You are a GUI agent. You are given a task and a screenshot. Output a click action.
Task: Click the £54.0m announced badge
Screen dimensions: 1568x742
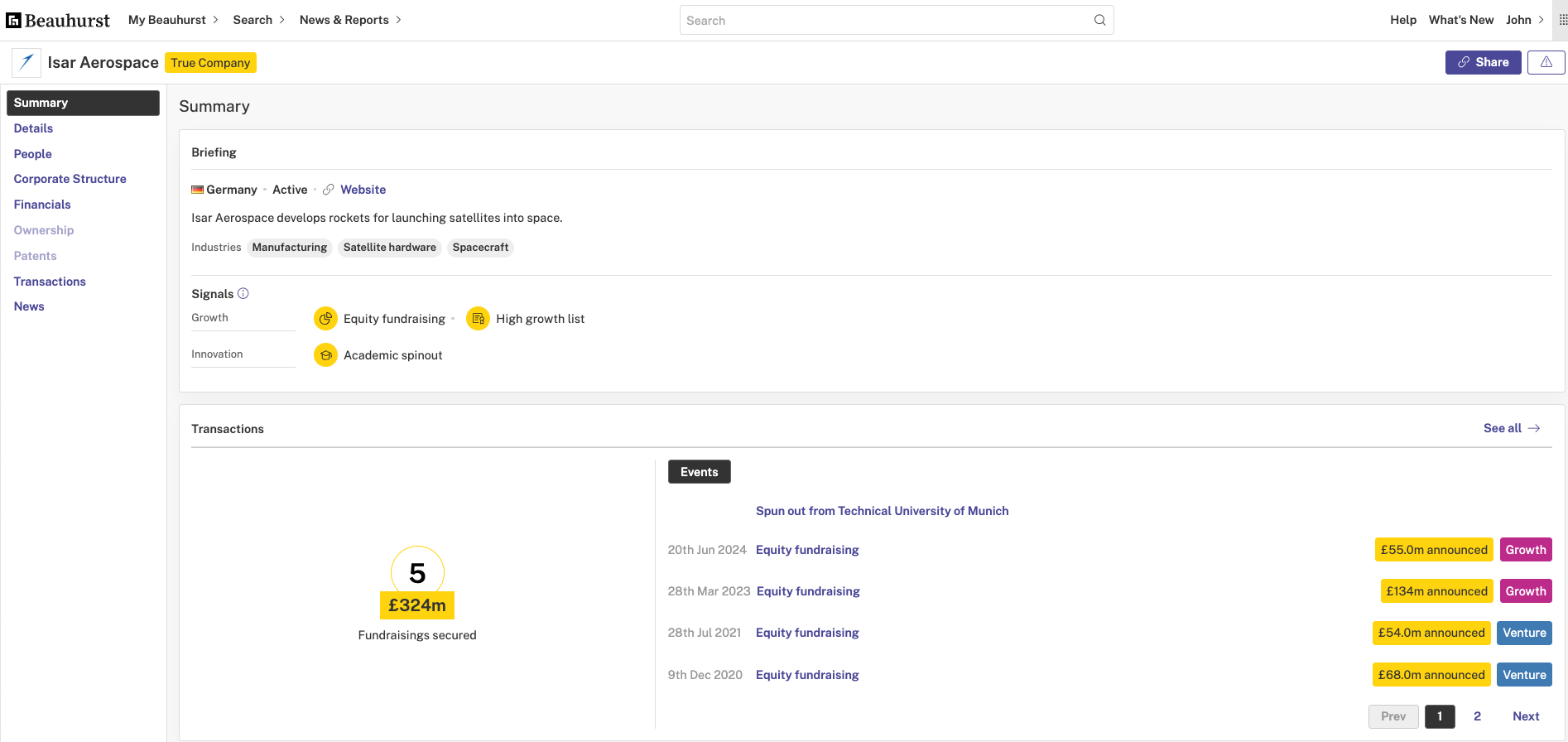click(x=1431, y=633)
